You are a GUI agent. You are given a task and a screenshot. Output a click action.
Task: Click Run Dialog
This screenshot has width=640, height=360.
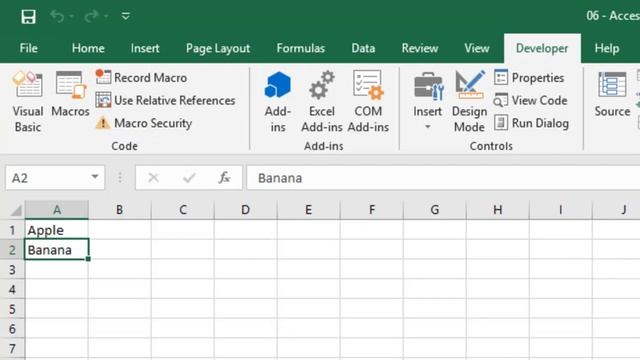tap(531, 123)
